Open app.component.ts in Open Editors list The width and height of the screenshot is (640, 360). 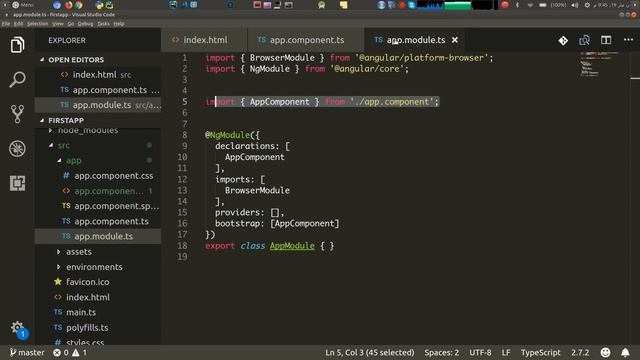pyautogui.click(x=98, y=90)
